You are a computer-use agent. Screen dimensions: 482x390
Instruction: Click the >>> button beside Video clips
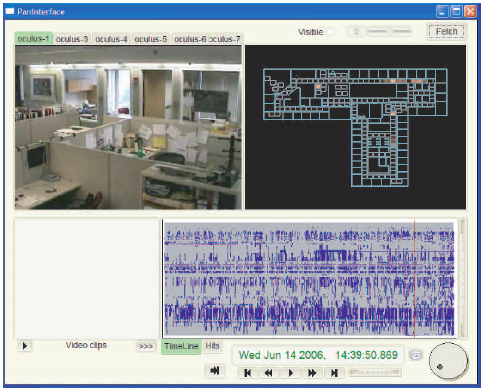(x=146, y=346)
